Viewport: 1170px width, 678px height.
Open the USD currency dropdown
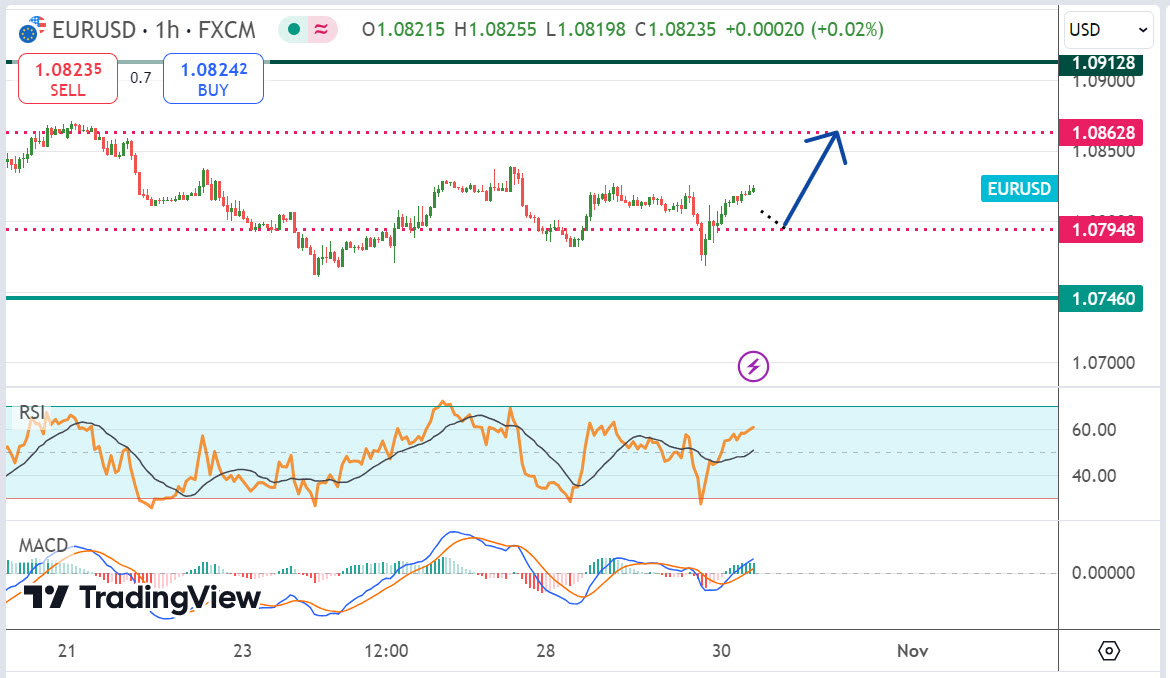click(x=1109, y=30)
